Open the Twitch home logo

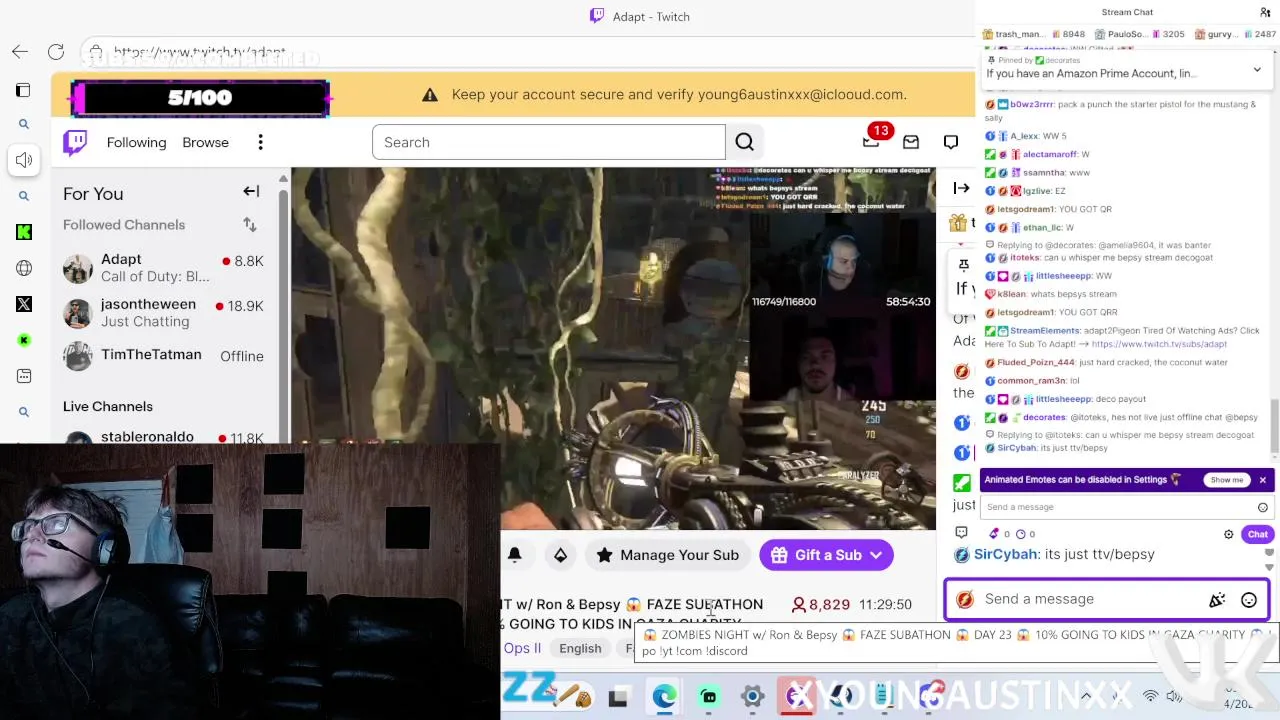[x=75, y=143]
